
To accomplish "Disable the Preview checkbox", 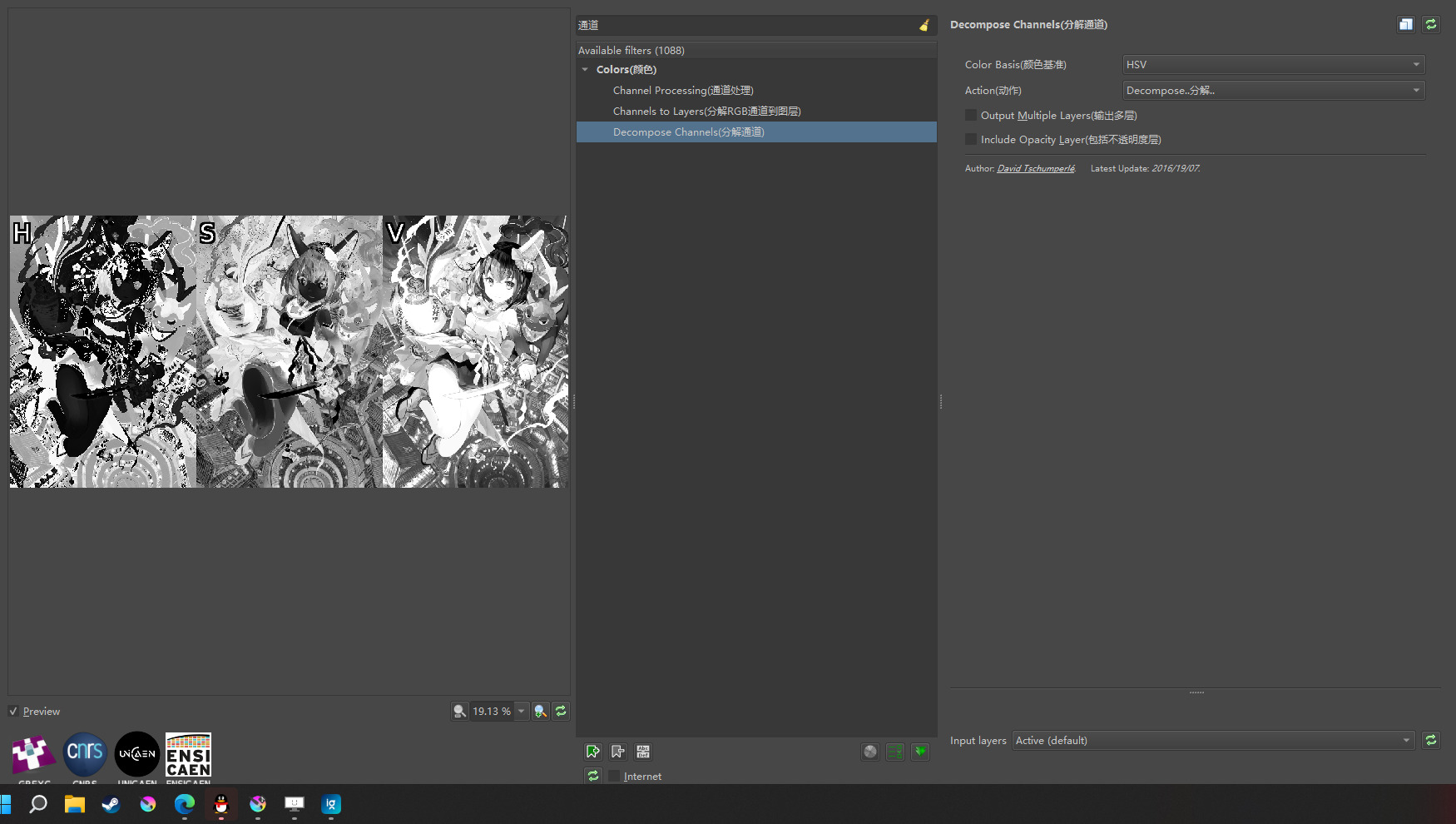I will (13, 711).
